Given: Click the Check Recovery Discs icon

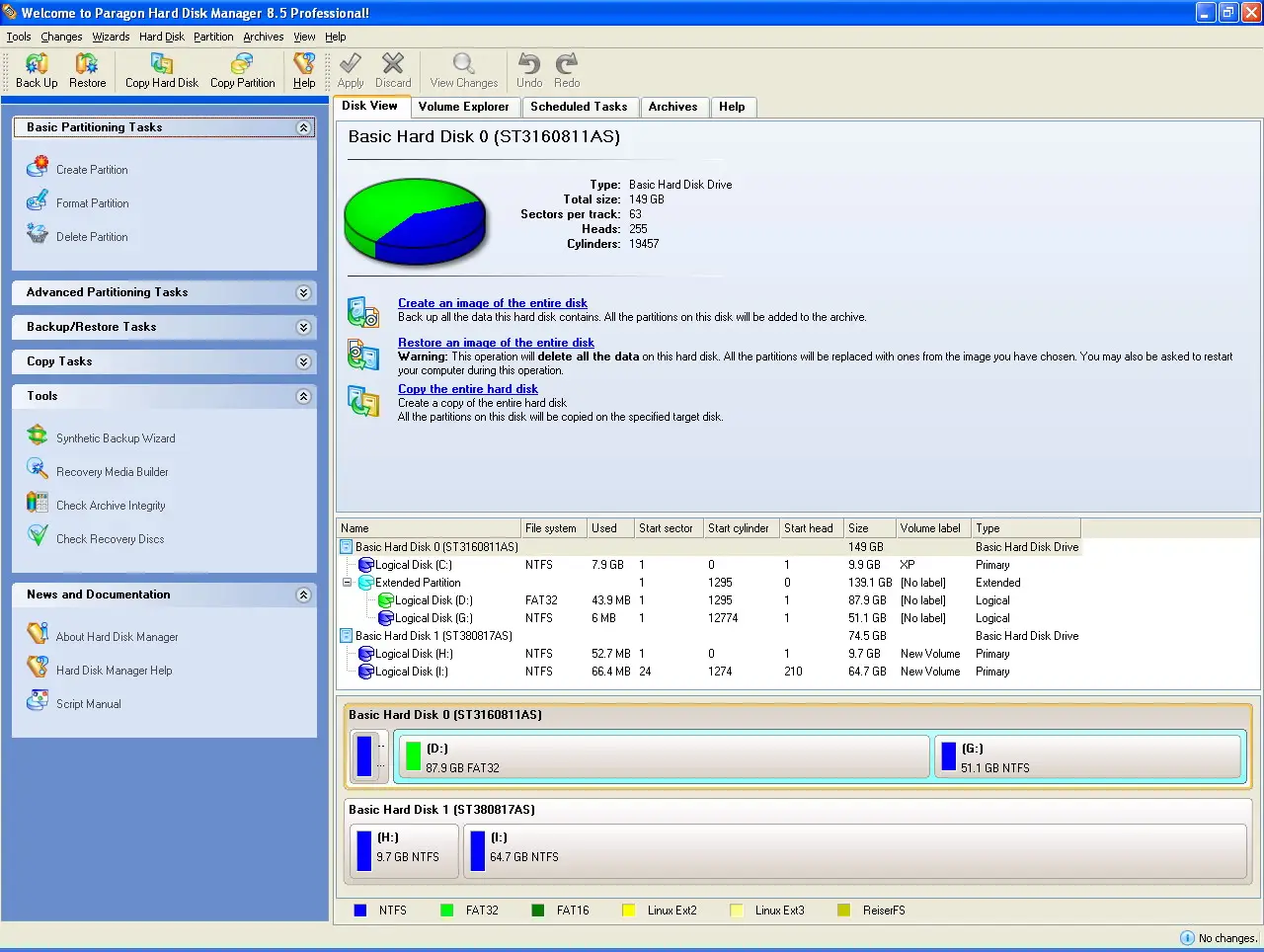Looking at the screenshot, I should tap(38, 537).
